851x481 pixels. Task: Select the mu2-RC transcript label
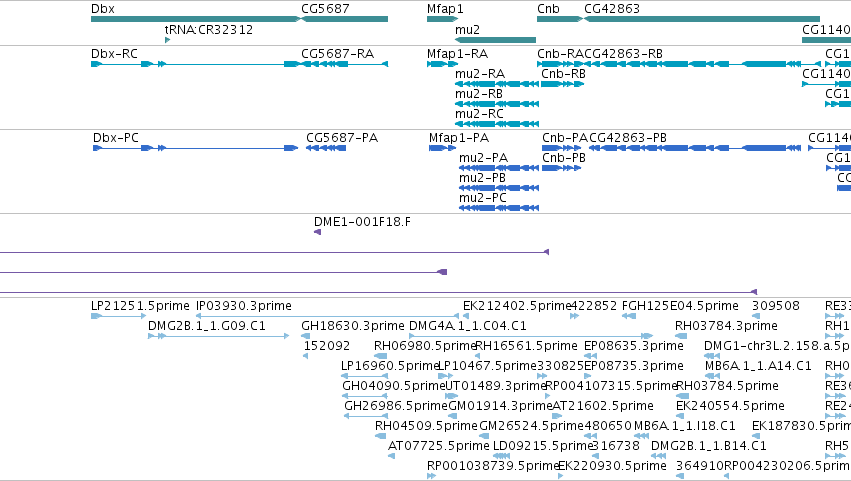(479, 114)
